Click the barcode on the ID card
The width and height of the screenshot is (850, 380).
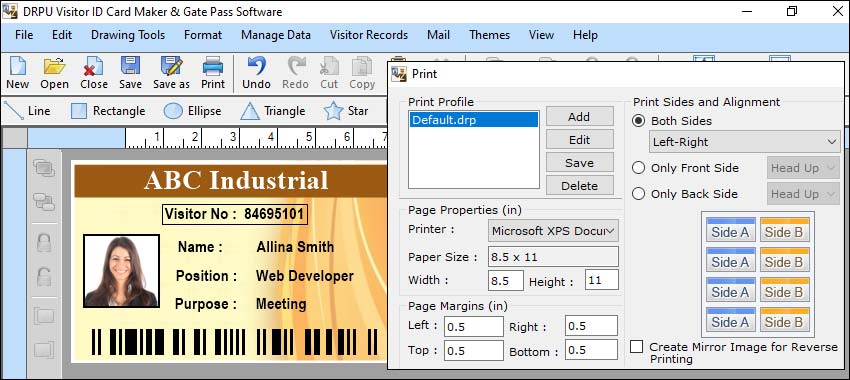click(234, 342)
